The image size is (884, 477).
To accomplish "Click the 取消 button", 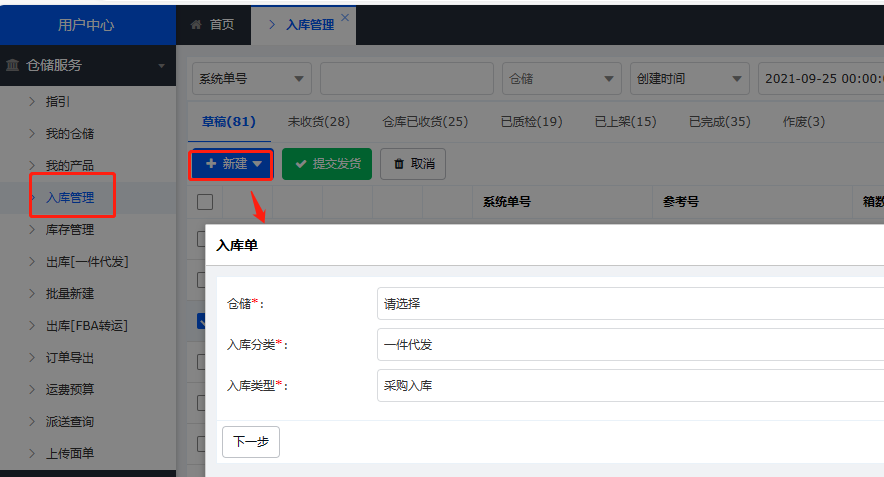I will pyautogui.click(x=413, y=164).
